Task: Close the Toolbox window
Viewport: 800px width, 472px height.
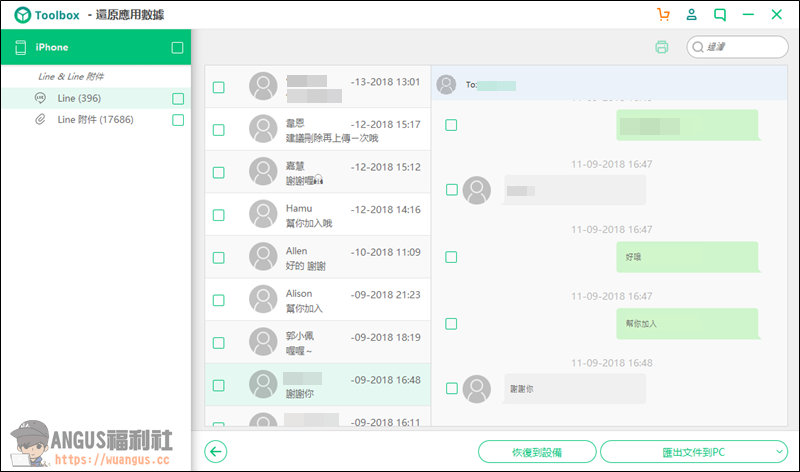Action: [777, 14]
